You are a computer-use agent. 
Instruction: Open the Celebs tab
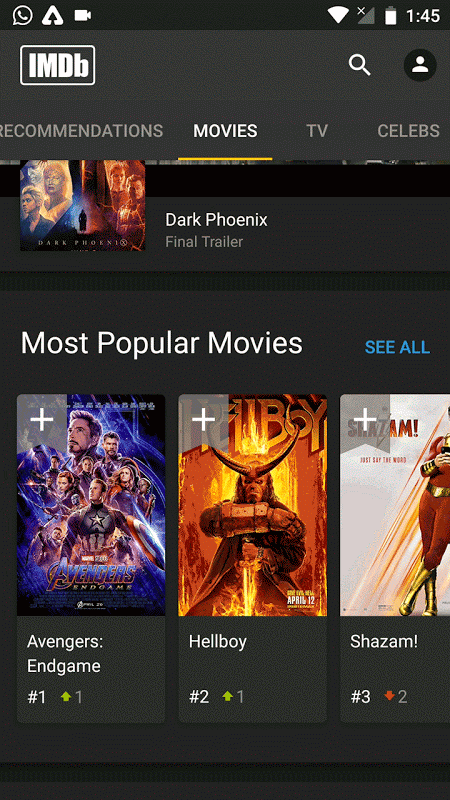coord(408,131)
